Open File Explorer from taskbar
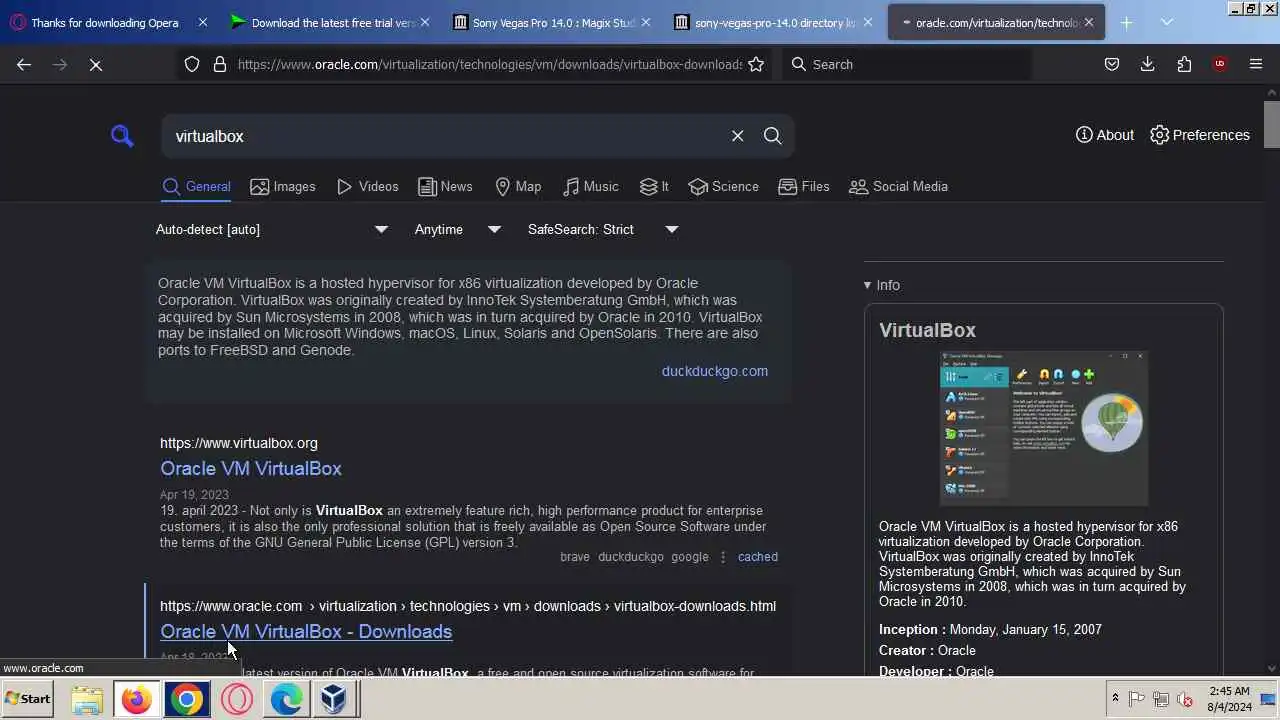Screen dimensions: 1280x720 pos(87,699)
